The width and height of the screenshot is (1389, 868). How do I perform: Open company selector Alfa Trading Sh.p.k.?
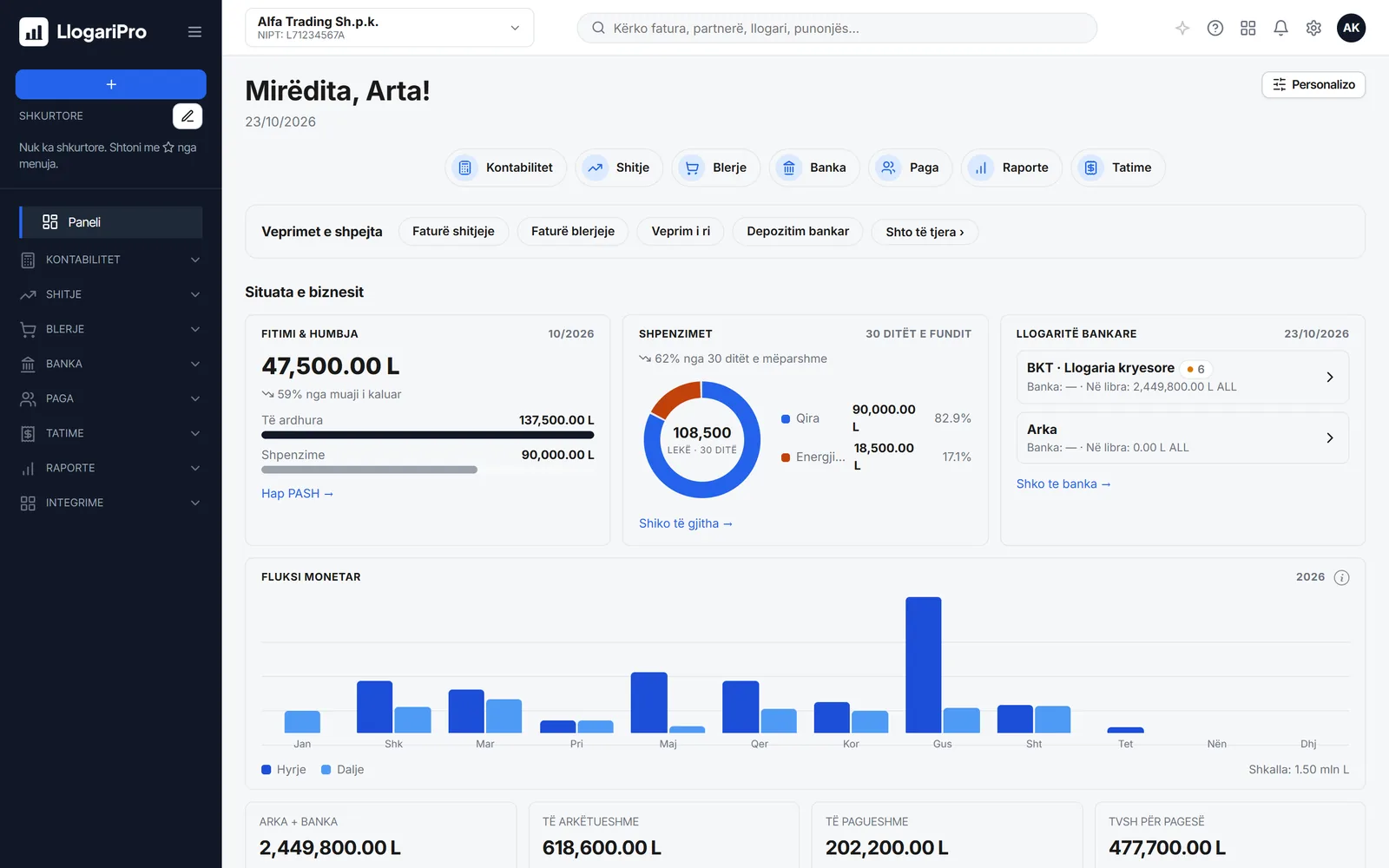pyautogui.click(x=390, y=28)
